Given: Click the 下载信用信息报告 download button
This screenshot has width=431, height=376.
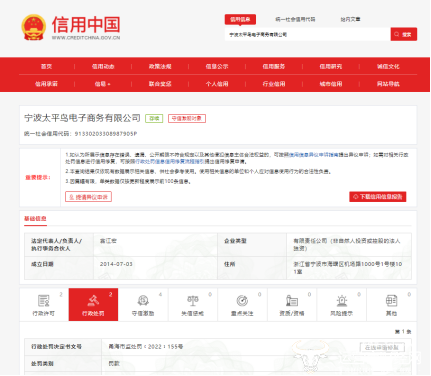Looking at the screenshot, I should click(378, 197).
